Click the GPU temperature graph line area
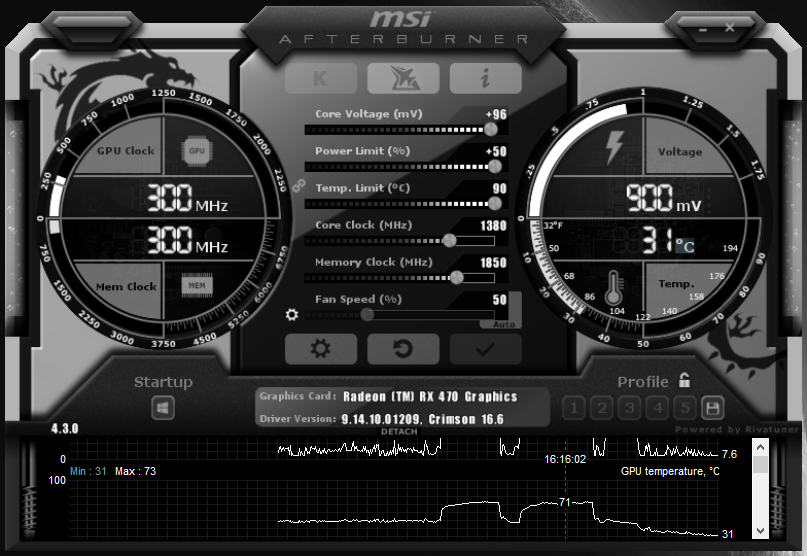The image size is (807, 556). [x=394, y=512]
